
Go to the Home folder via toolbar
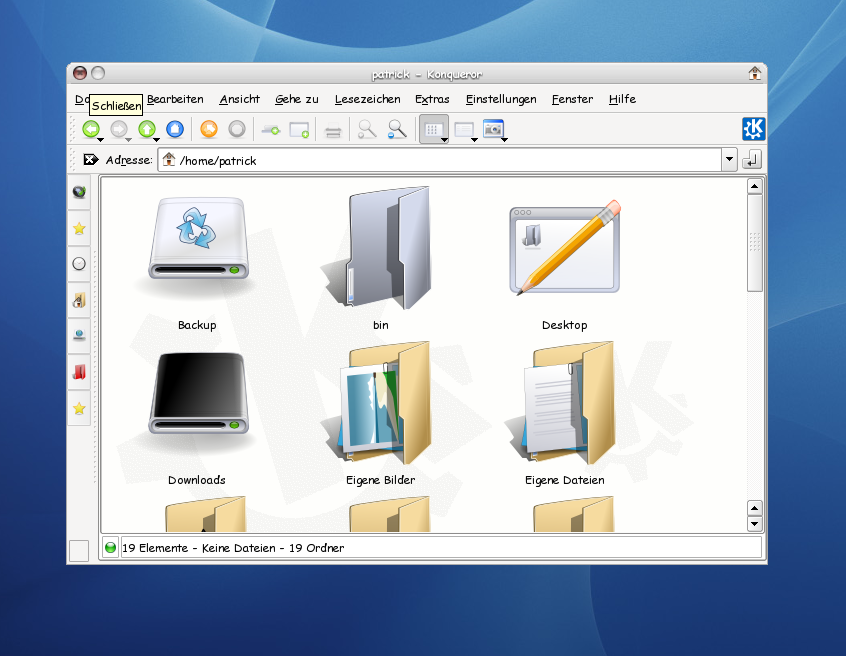(x=175, y=129)
